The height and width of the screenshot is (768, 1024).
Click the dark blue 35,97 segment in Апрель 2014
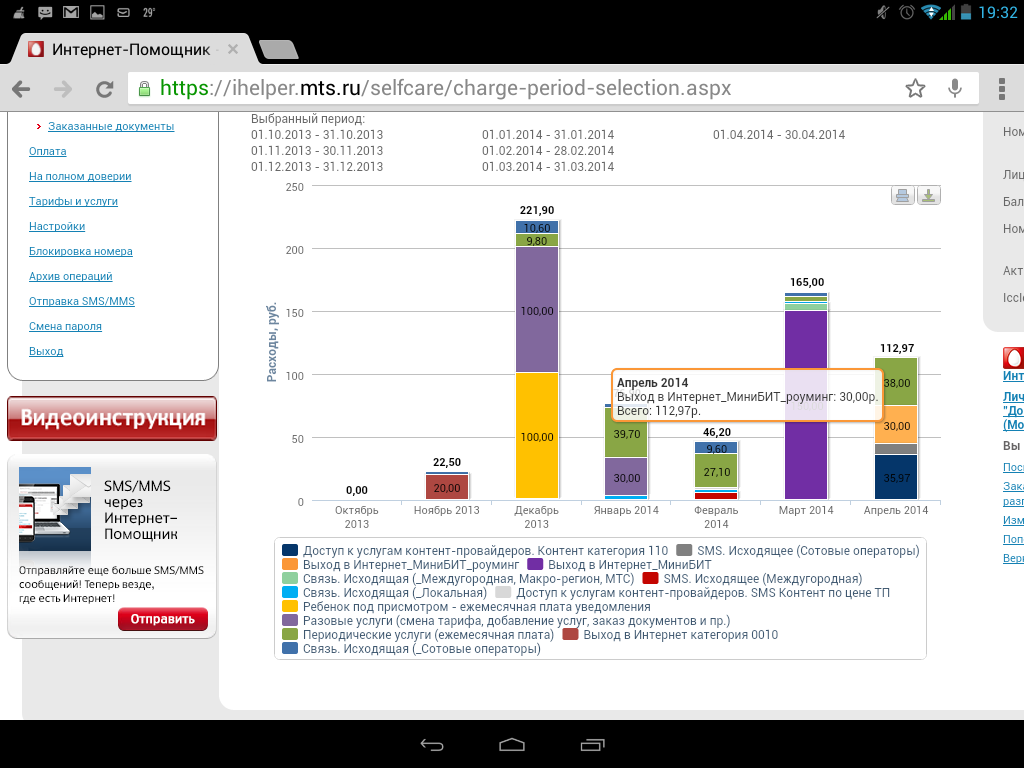pos(896,477)
